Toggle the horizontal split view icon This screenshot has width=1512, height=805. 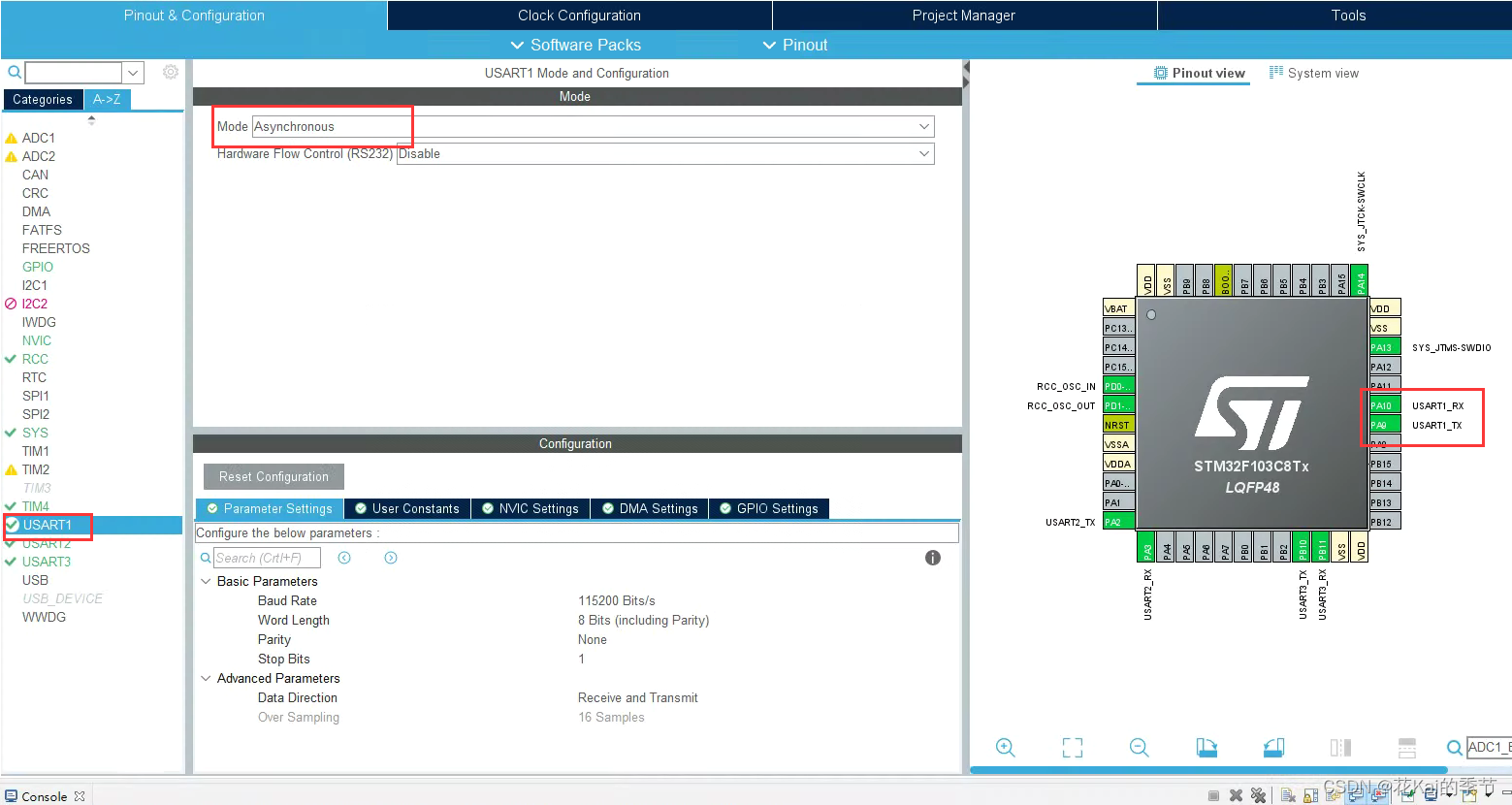(x=1407, y=748)
